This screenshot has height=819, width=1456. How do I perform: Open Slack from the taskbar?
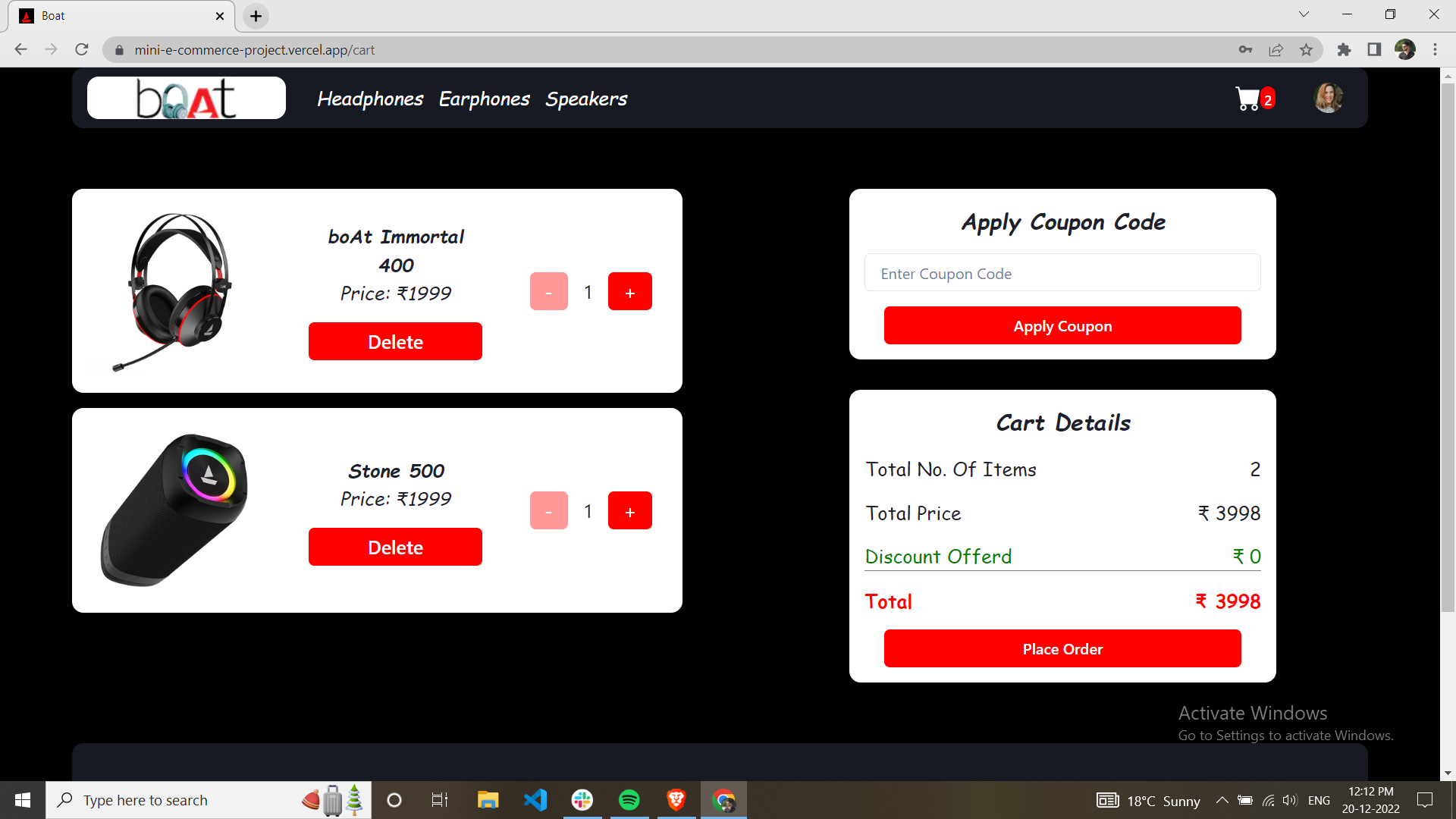(x=582, y=799)
